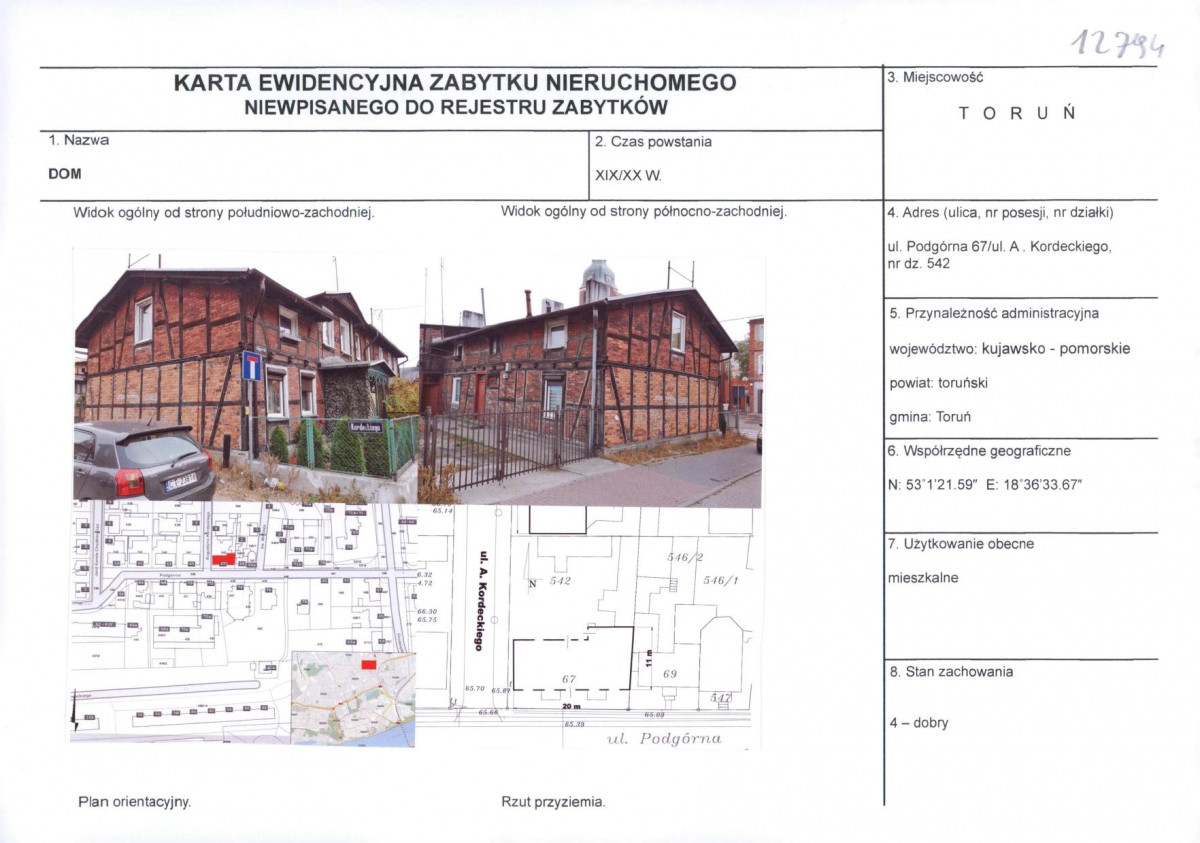Click the województwo kujawsko-pomorskie line
This screenshot has width=1200, height=843.
click(x=1010, y=348)
